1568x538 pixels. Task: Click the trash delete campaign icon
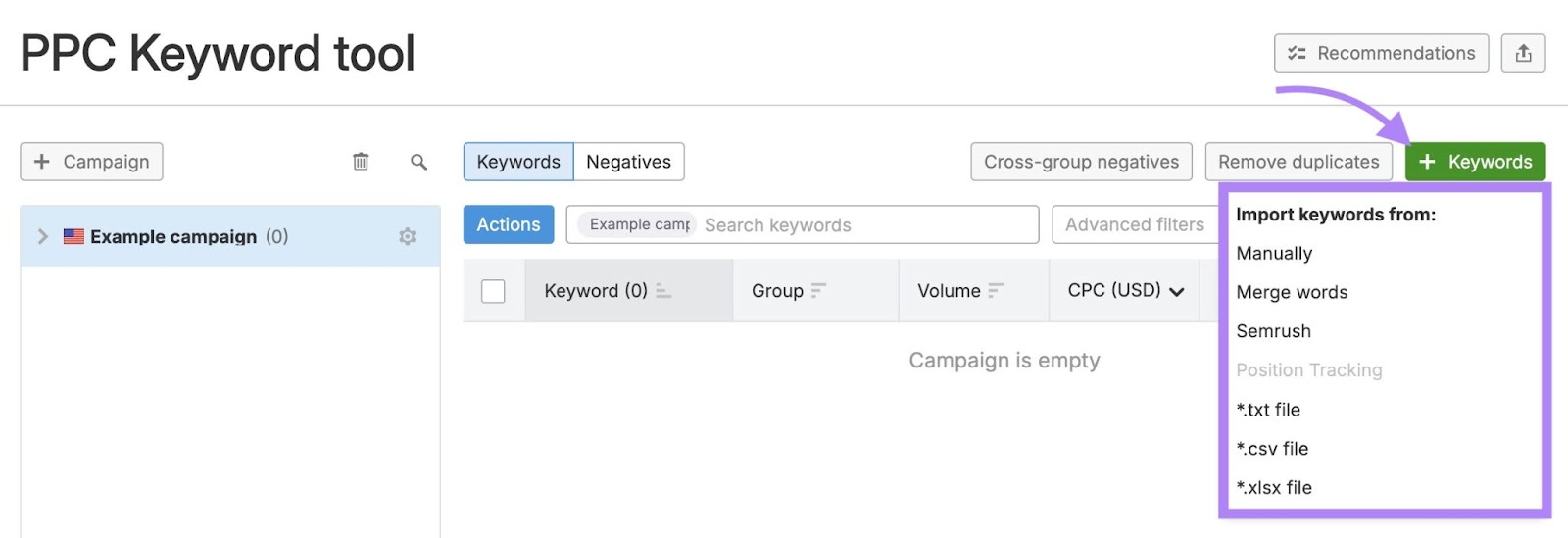click(x=361, y=162)
